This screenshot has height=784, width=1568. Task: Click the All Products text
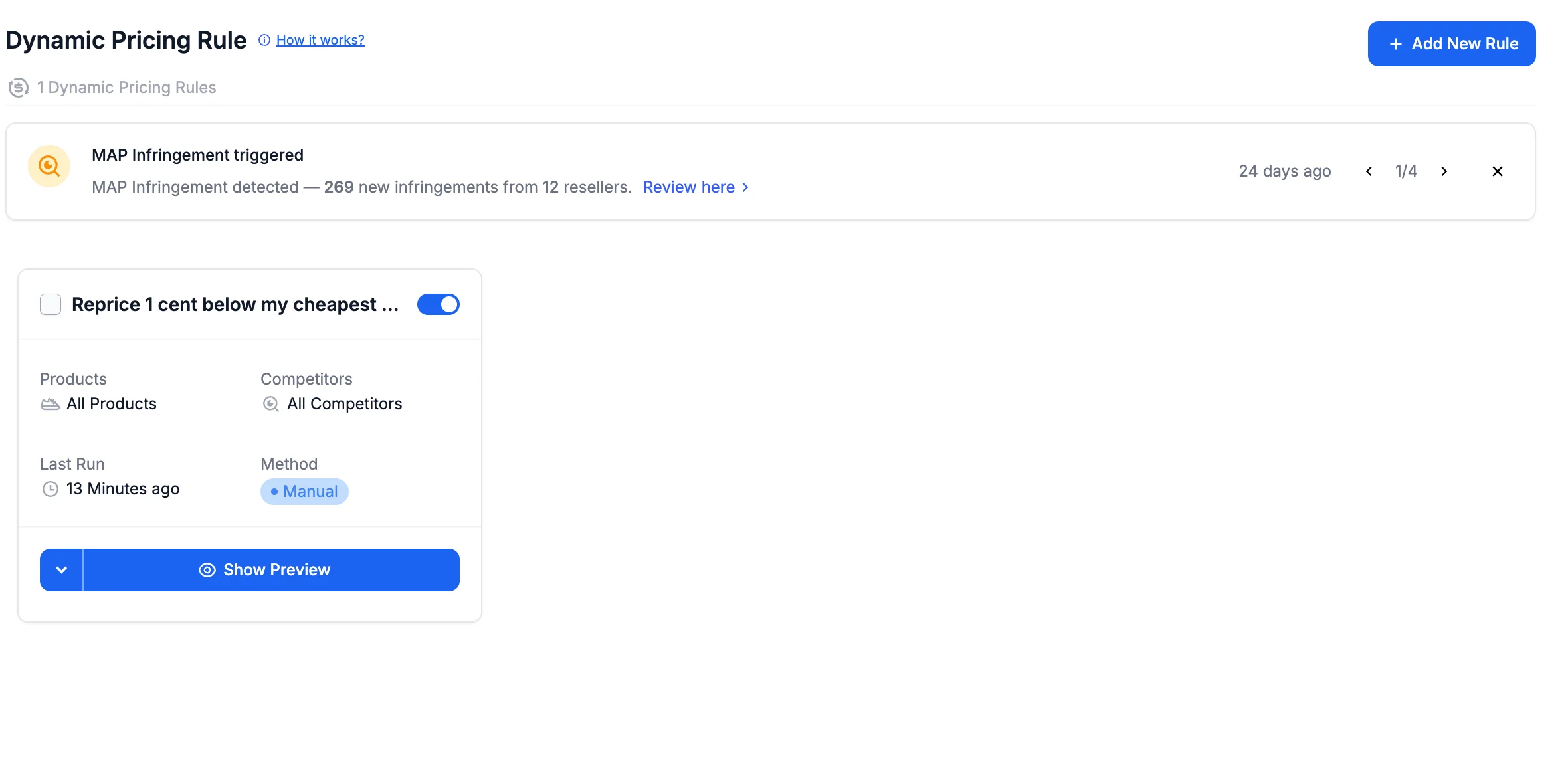click(x=112, y=404)
